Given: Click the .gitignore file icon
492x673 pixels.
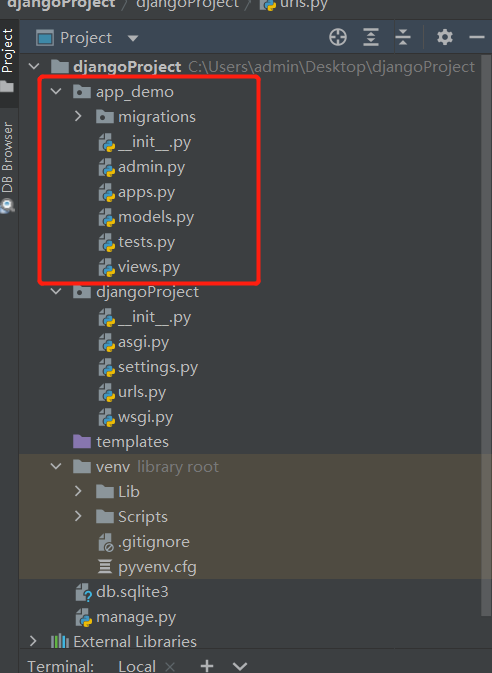Looking at the screenshot, I should [106, 542].
